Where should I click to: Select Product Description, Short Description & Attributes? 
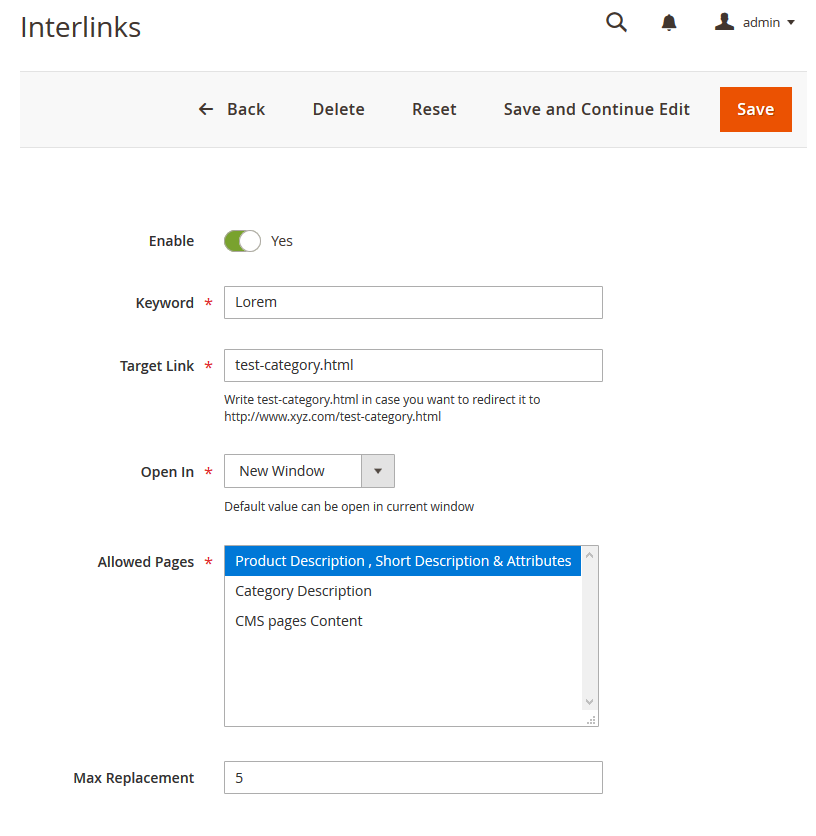(x=403, y=561)
